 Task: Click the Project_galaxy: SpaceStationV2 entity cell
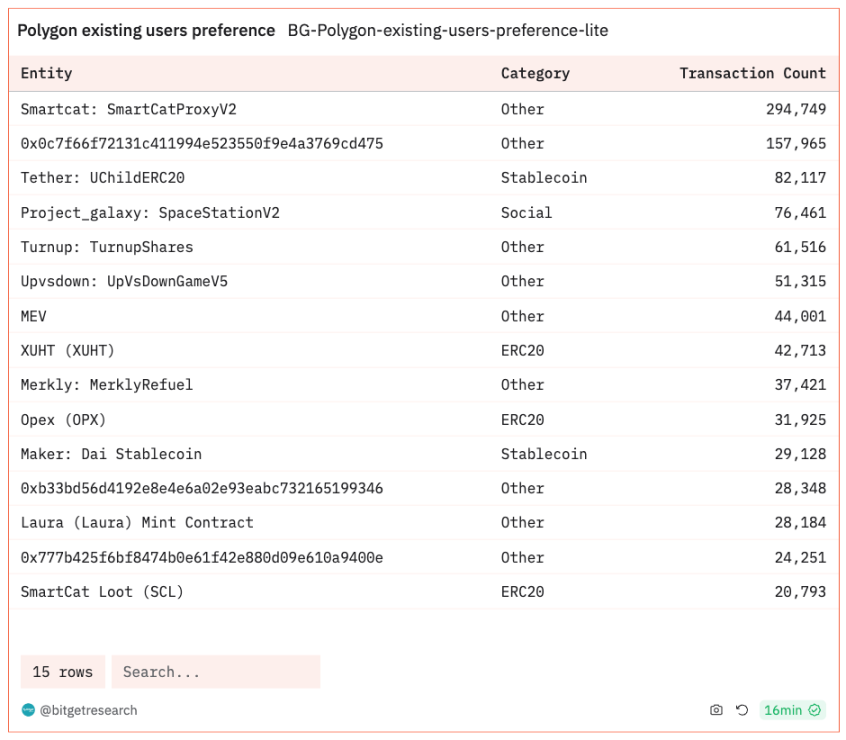(150, 212)
